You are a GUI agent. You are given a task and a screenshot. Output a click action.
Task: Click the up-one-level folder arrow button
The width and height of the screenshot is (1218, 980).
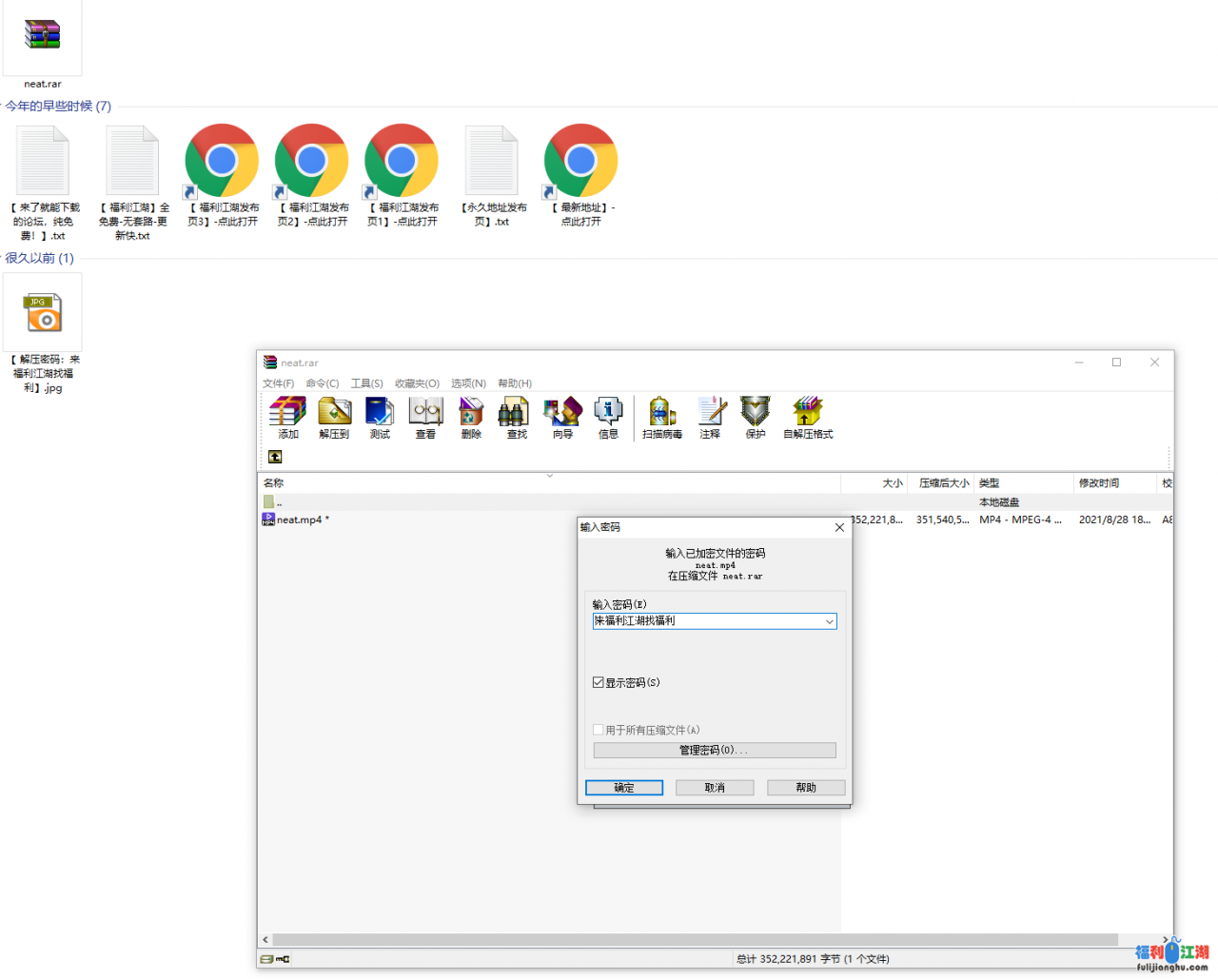(275, 457)
